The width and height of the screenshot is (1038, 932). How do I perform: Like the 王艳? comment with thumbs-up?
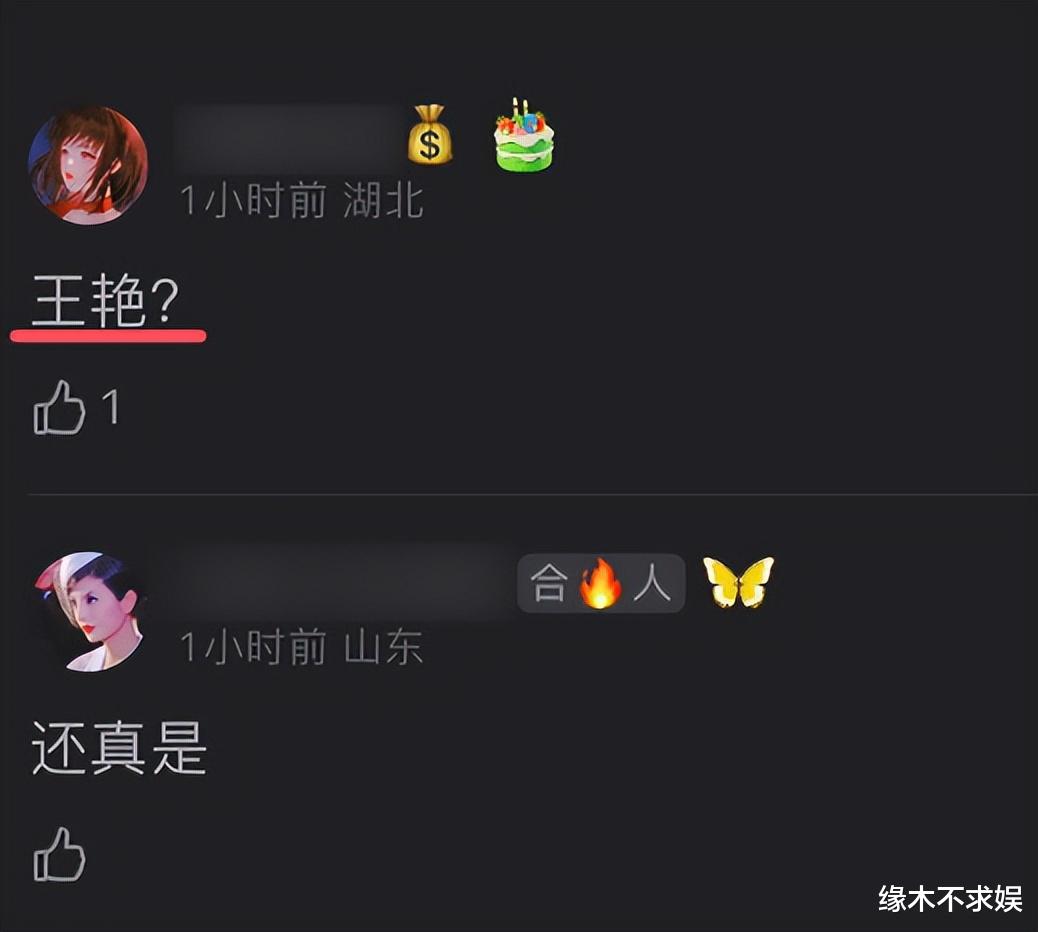(x=60, y=408)
